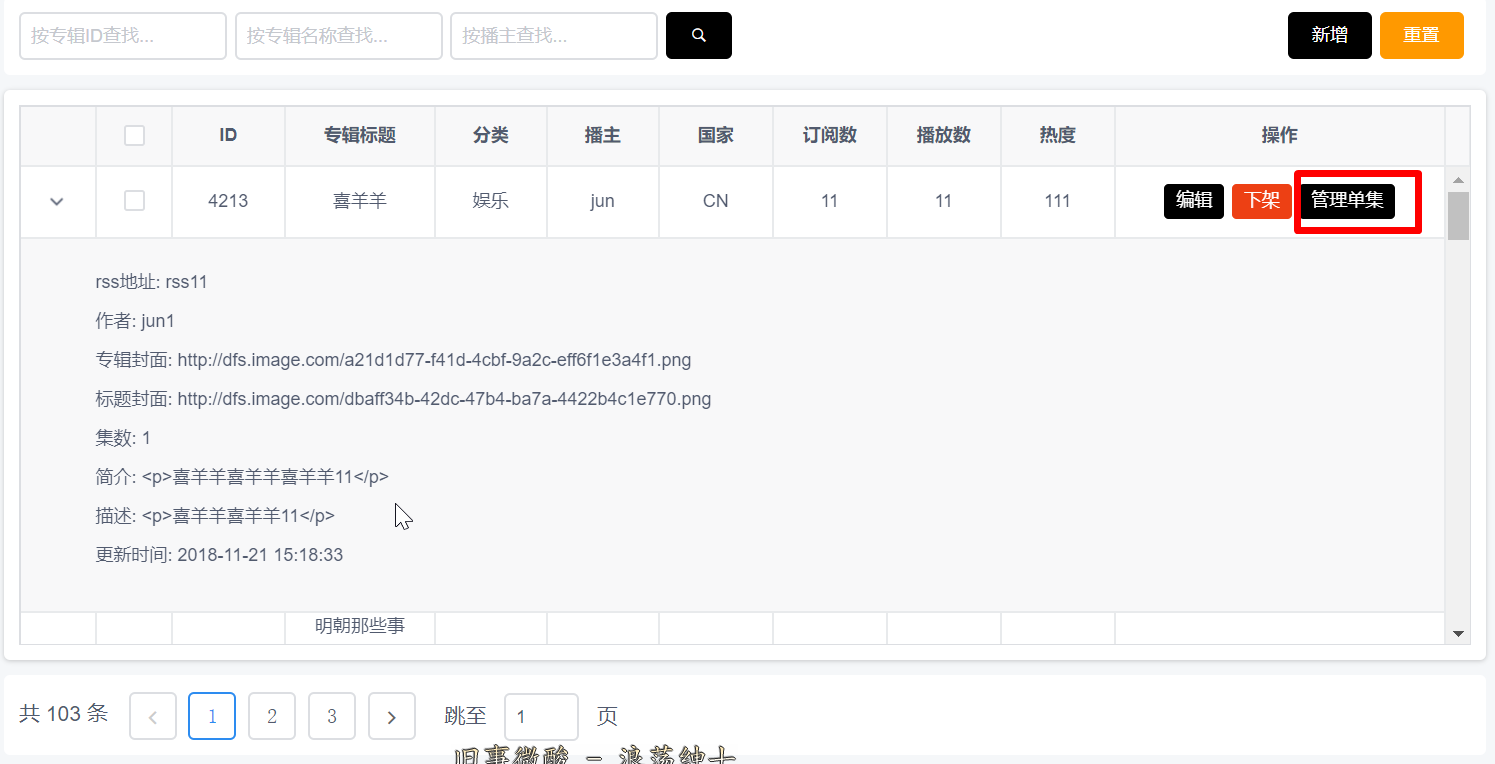The image size is (1495, 764).
Task: Click the 订阅数 column header
Action: coord(829,136)
